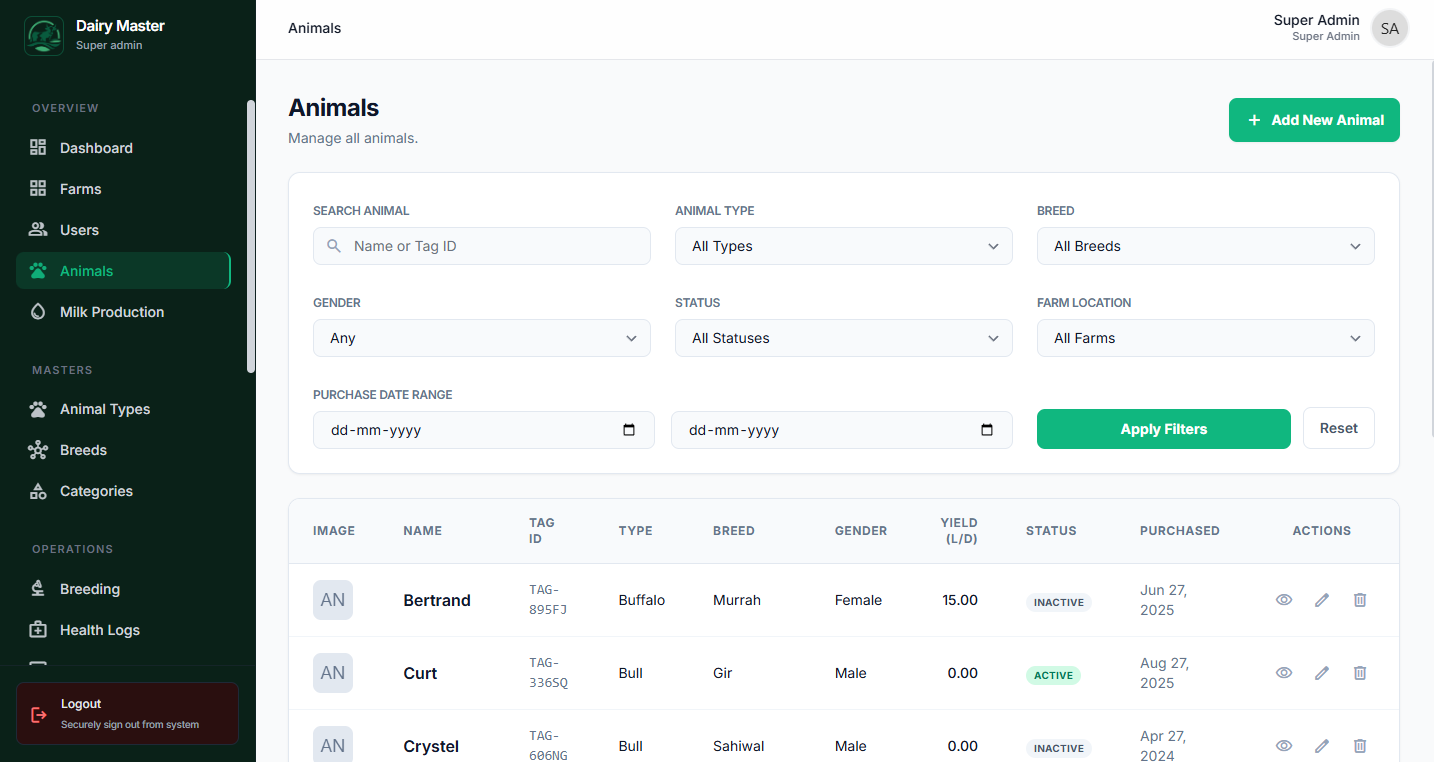Click the sidebar vertical scrollbar
1434x762 pixels.
tap(251, 236)
